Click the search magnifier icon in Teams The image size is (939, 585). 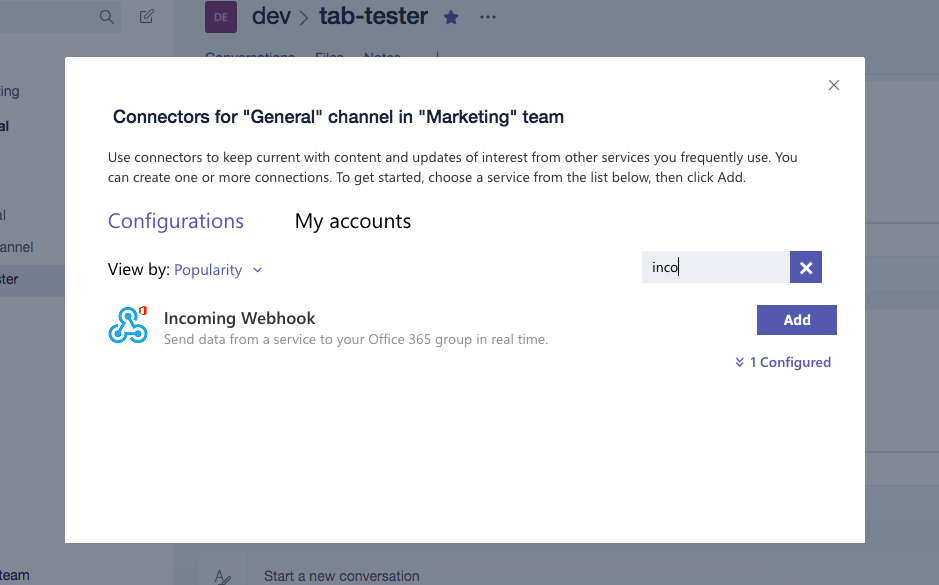pyautogui.click(x=107, y=17)
